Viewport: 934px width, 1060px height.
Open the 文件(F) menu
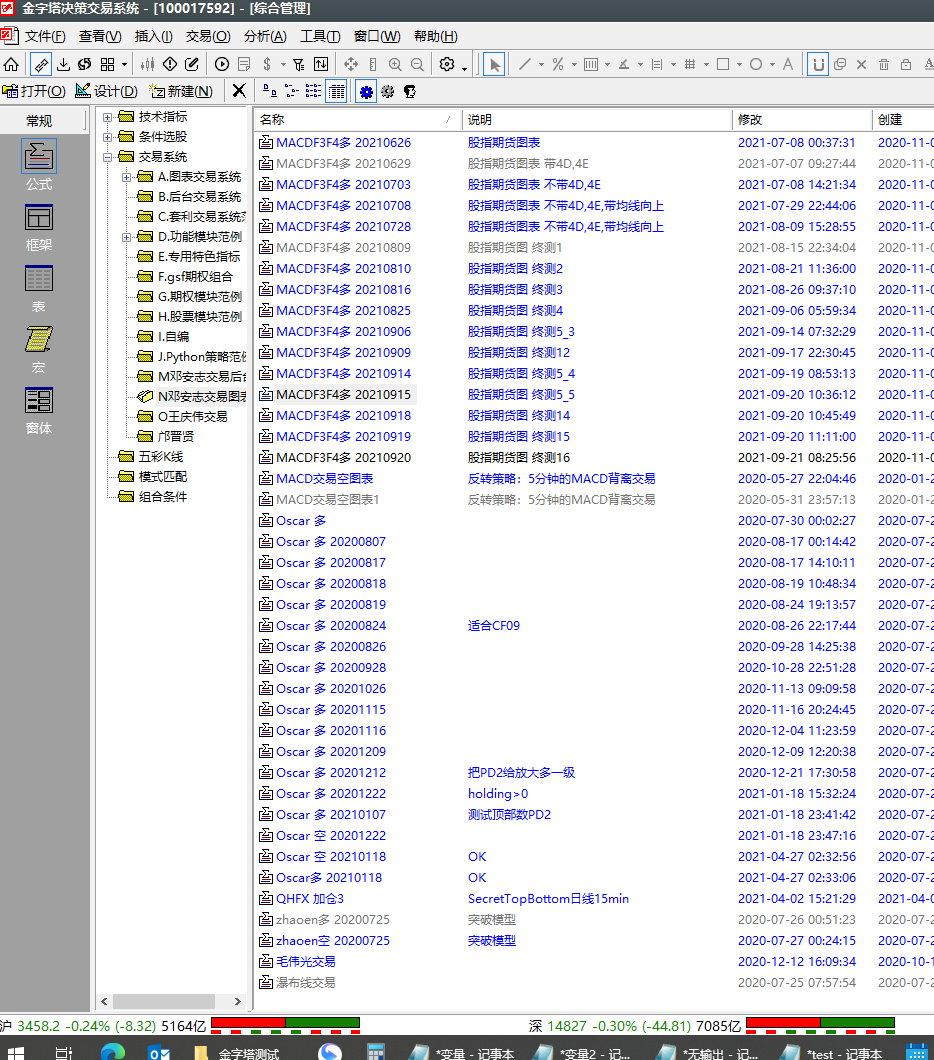(x=45, y=37)
